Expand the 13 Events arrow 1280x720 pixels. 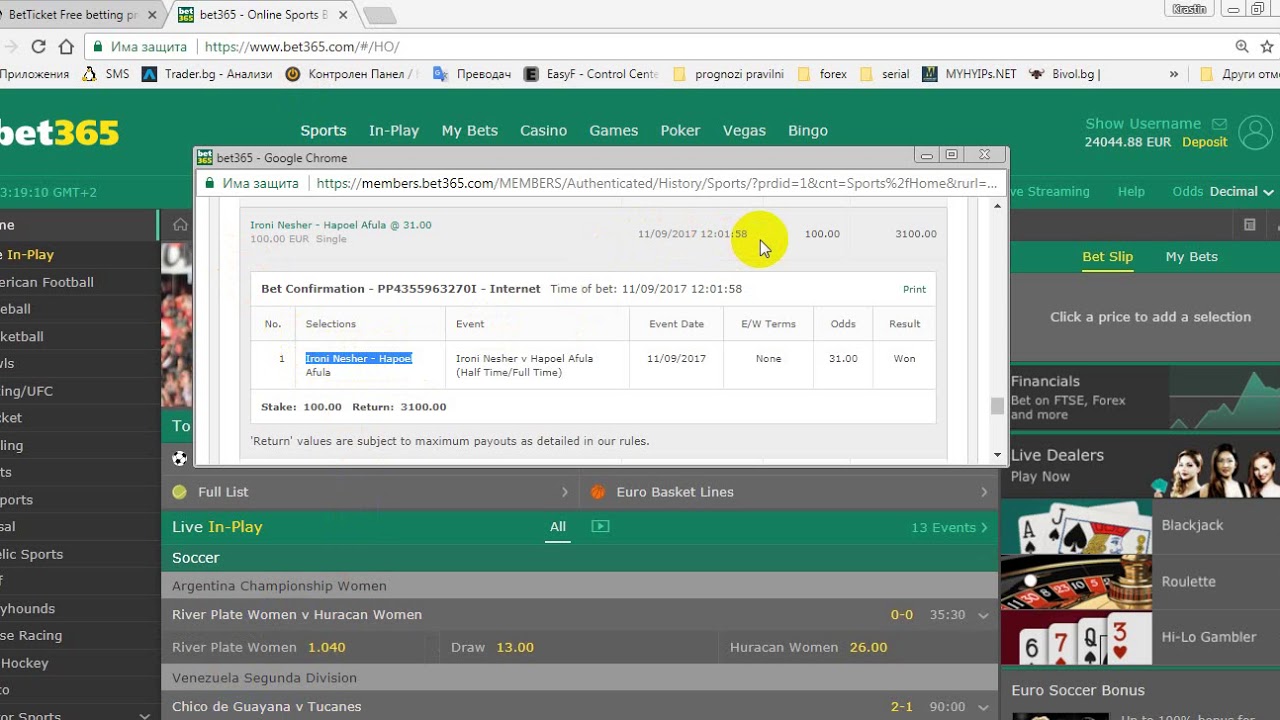pyautogui.click(x=984, y=527)
